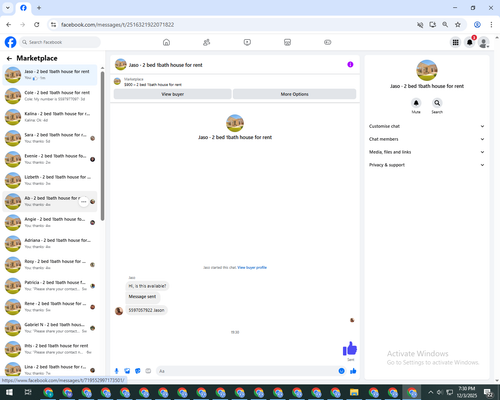Open the Adriana conversation
500x400 pixels.
(50, 244)
